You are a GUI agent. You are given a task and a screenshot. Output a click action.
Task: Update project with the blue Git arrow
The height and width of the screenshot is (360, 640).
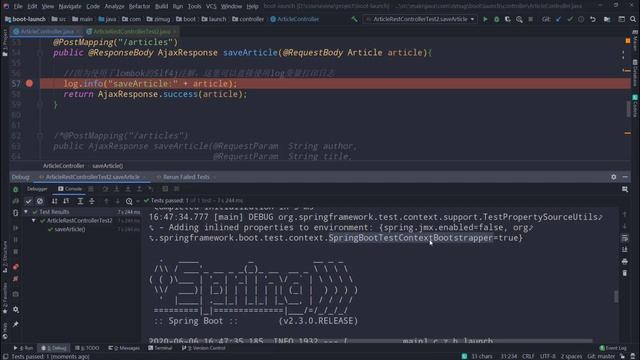pyautogui.click(x=558, y=19)
